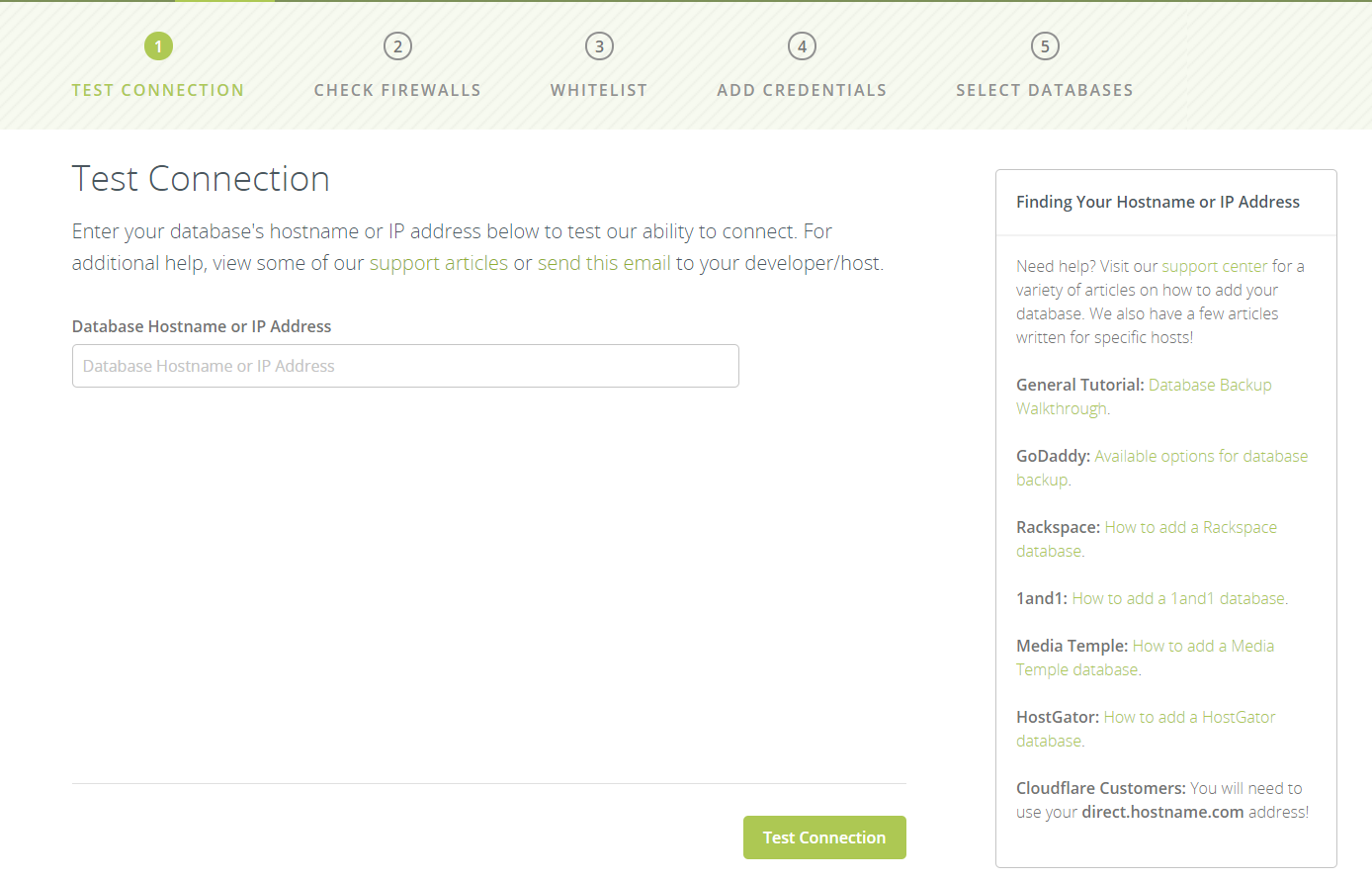
Task: Select the Add Credentials step label
Action: point(802,90)
